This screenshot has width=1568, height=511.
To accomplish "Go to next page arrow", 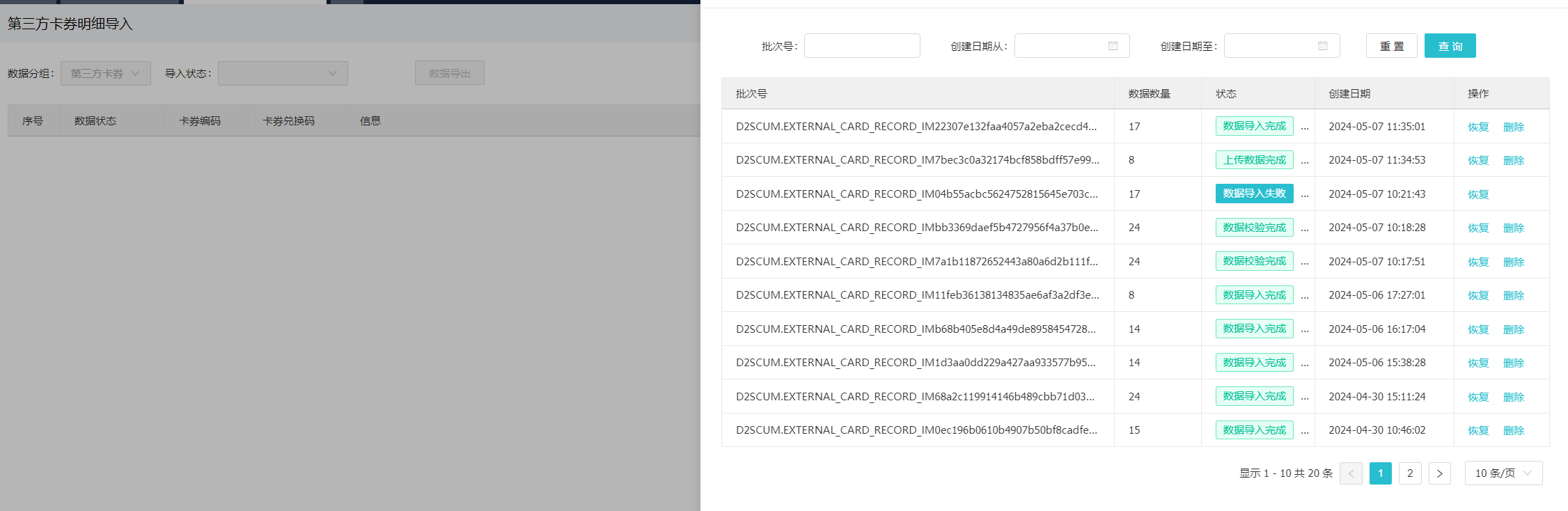I will coord(1439,473).
